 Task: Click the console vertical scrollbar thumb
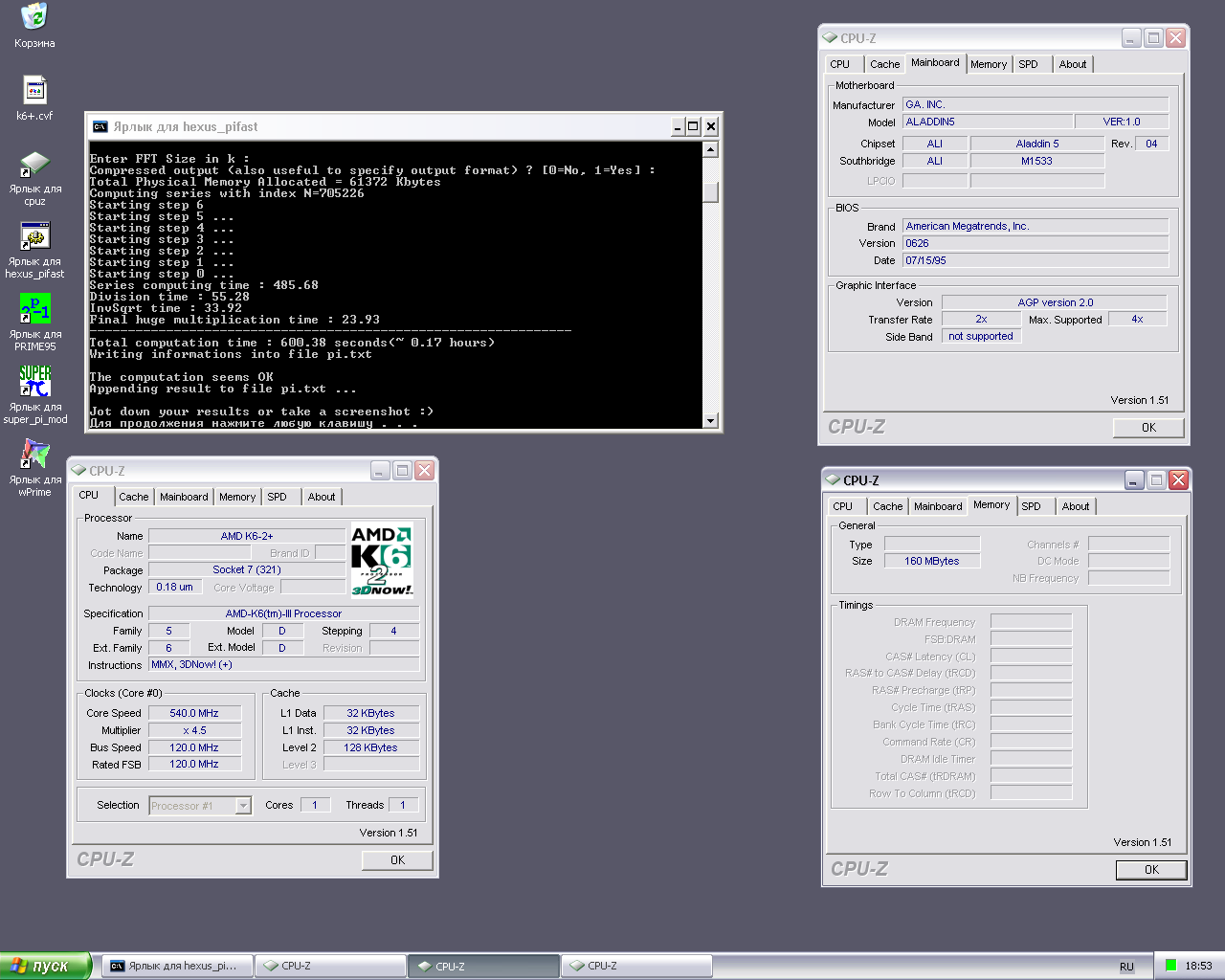coord(710,192)
